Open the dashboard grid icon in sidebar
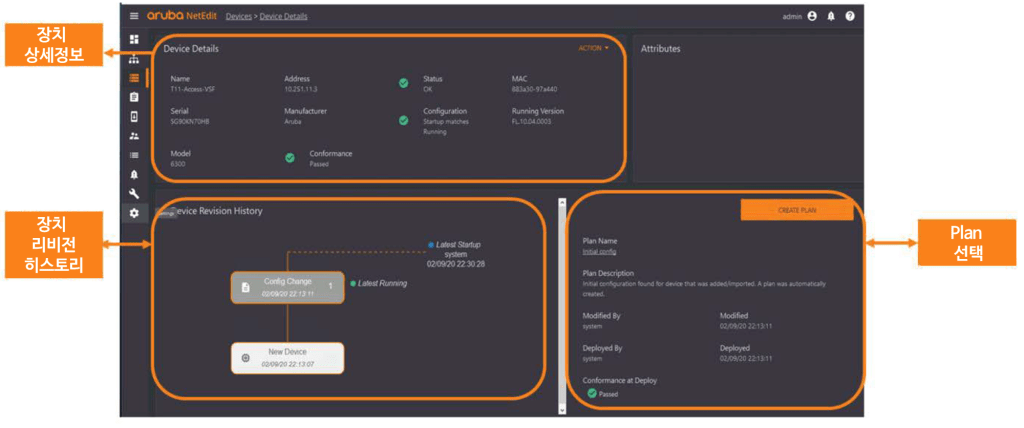The image size is (1024, 428). pos(134,39)
